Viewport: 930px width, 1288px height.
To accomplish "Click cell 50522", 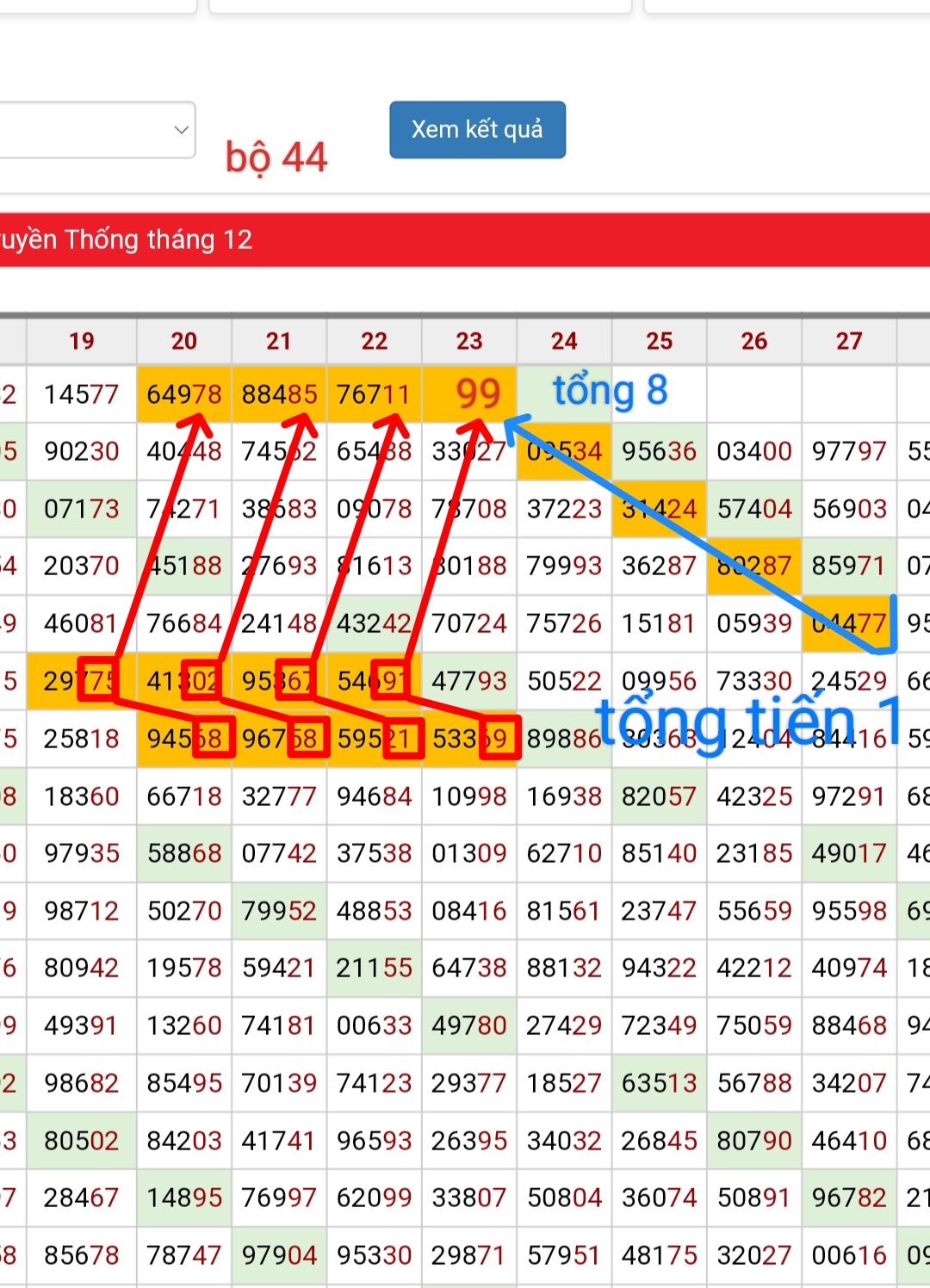I will [x=564, y=681].
